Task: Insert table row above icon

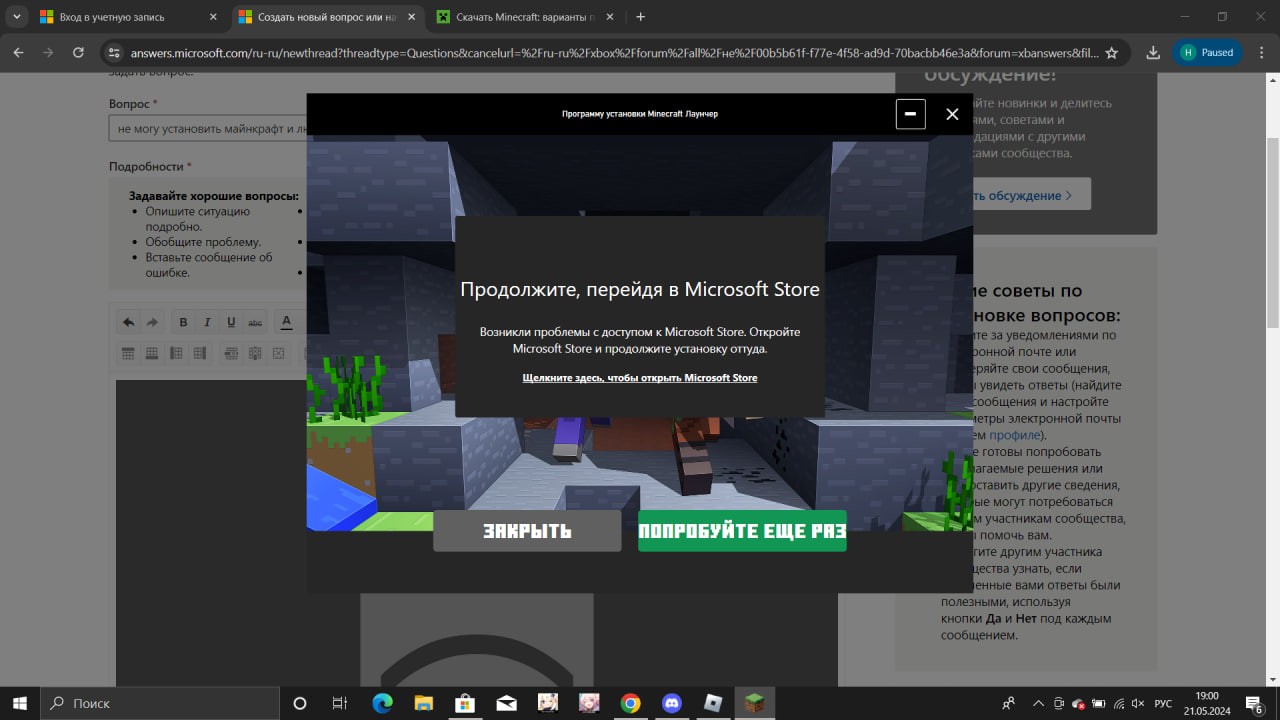Action: tap(128, 353)
